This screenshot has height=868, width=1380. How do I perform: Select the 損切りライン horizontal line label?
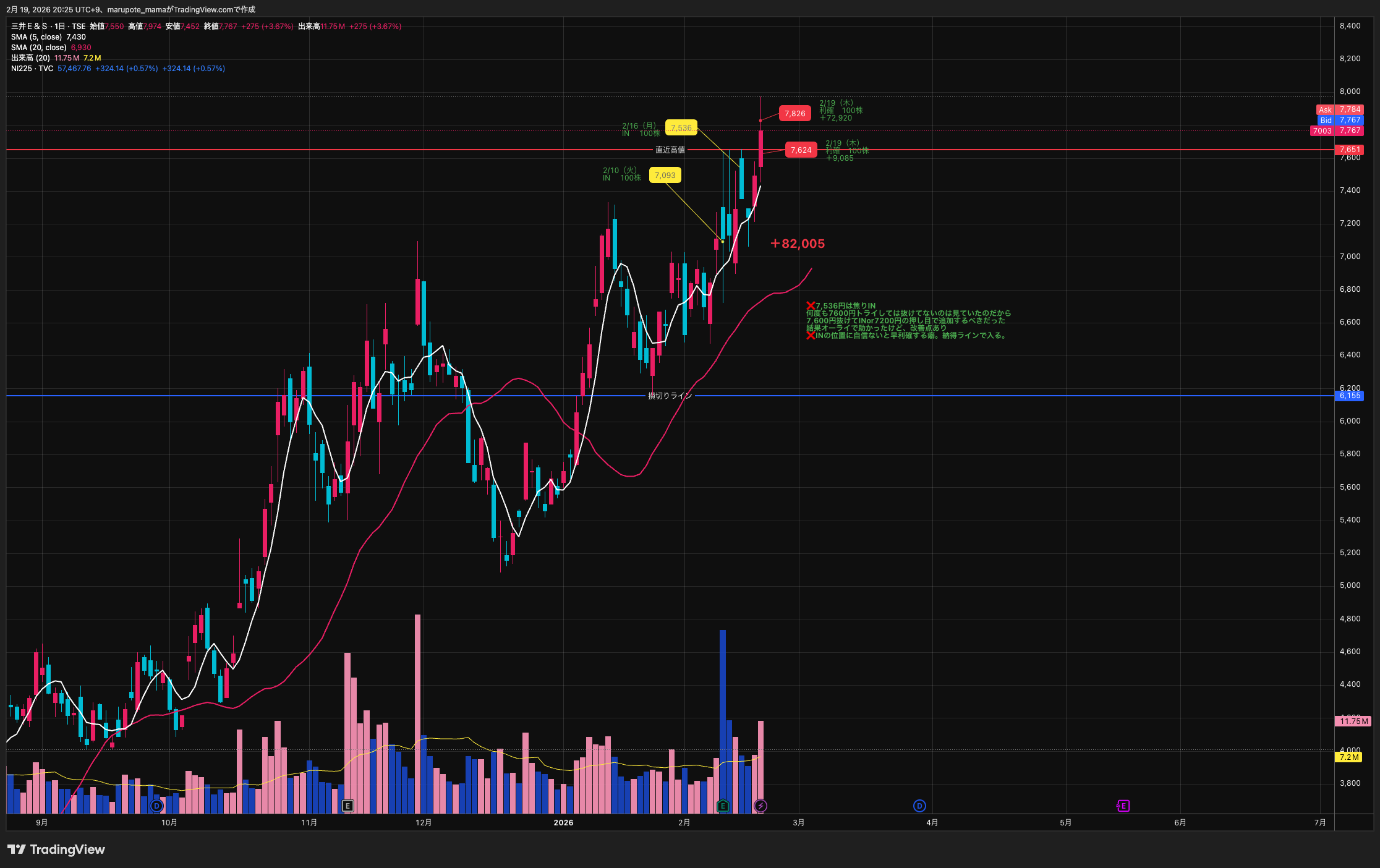coord(670,396)
